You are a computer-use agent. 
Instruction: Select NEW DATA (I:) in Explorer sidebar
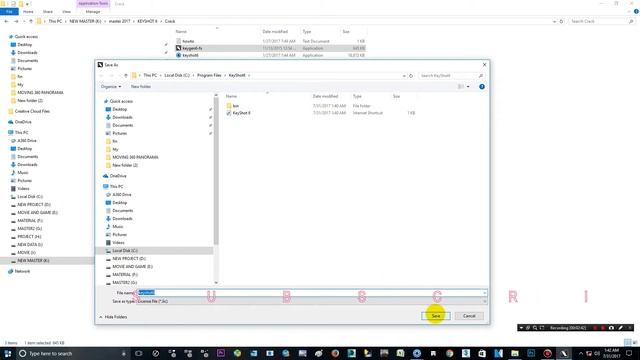pos(30,244)
